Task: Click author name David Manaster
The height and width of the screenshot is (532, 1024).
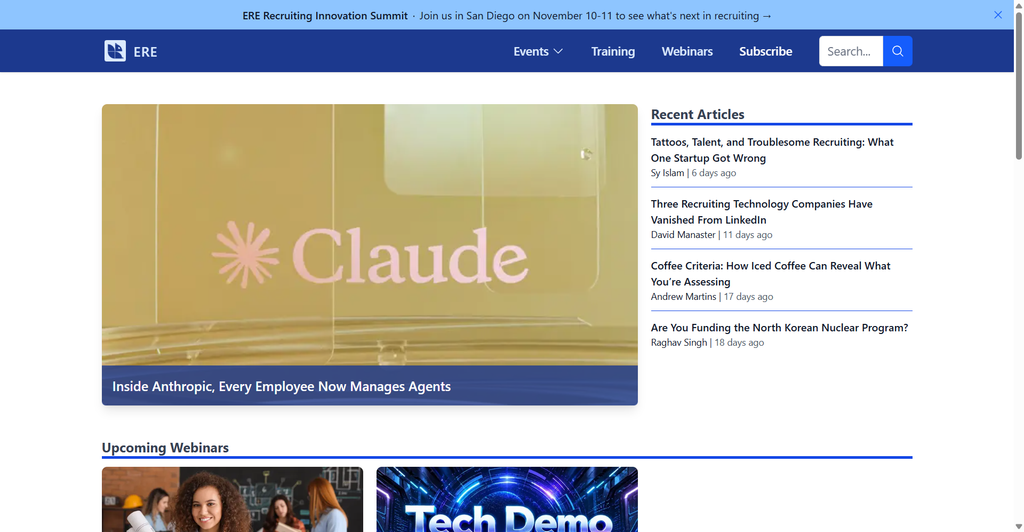Action: pyautogui.click(x=683, y=235)
